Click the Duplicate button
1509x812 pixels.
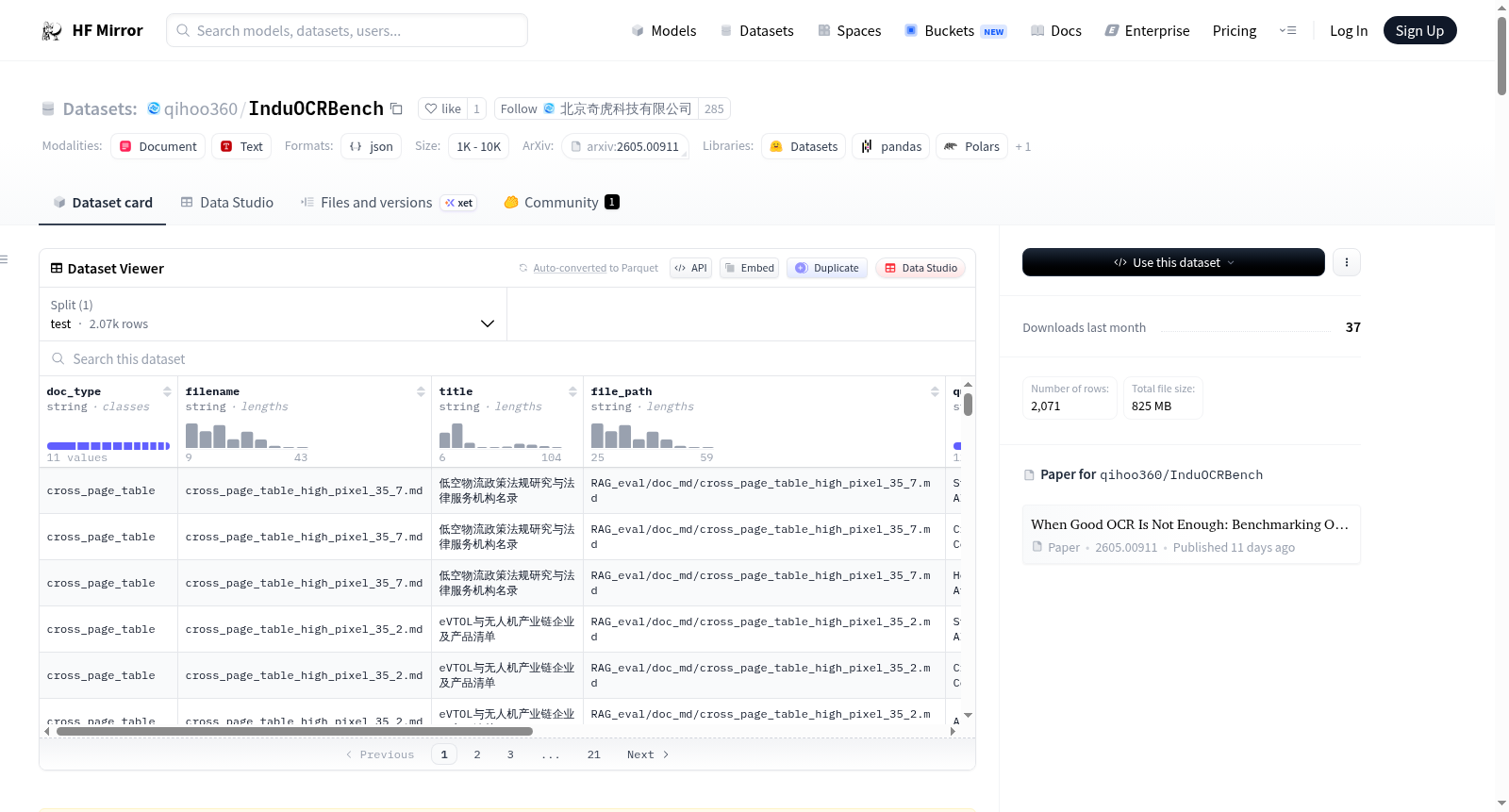click(x=827, y=269)
